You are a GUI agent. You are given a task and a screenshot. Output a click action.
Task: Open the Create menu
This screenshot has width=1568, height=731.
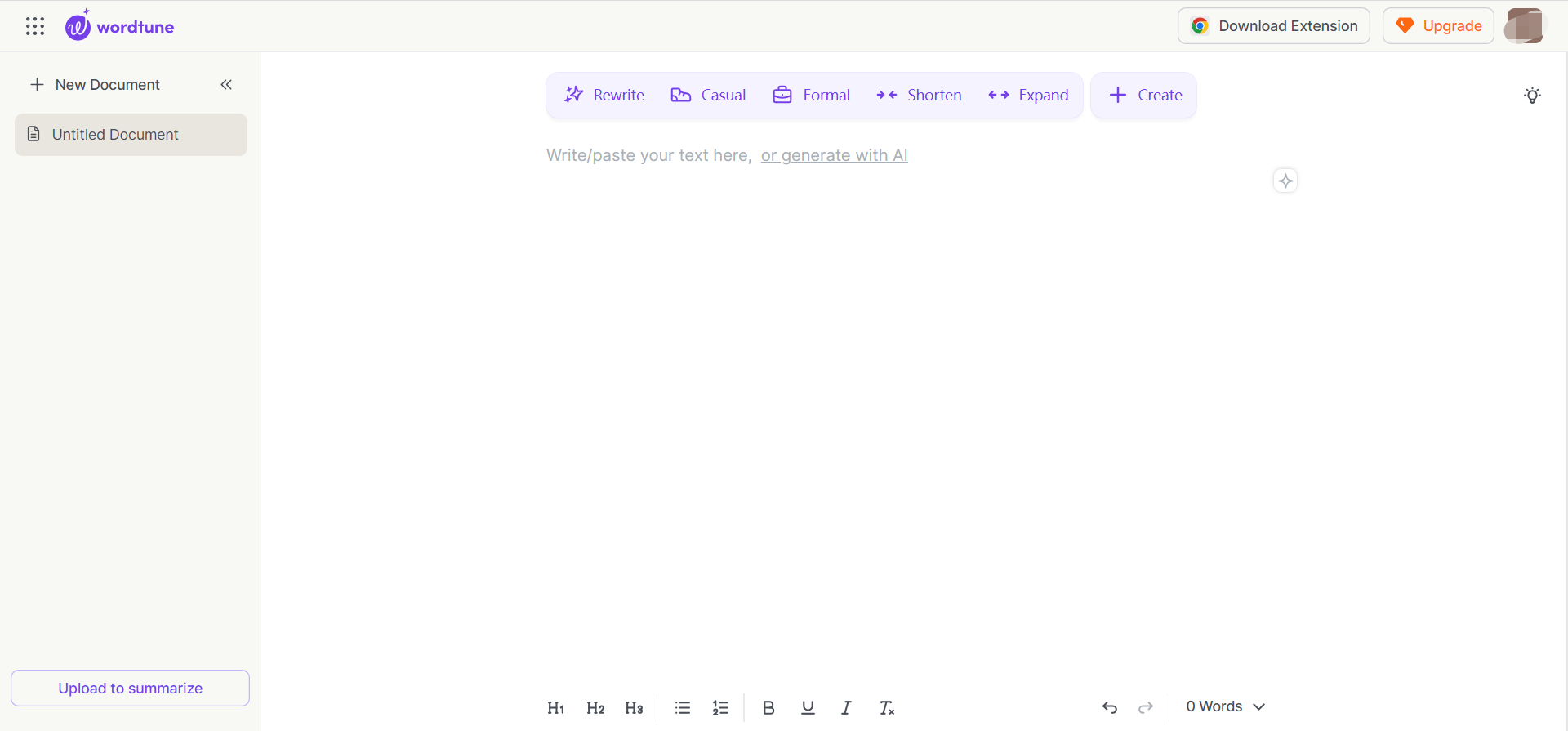pyautogui.click(x=1144, y=96)
